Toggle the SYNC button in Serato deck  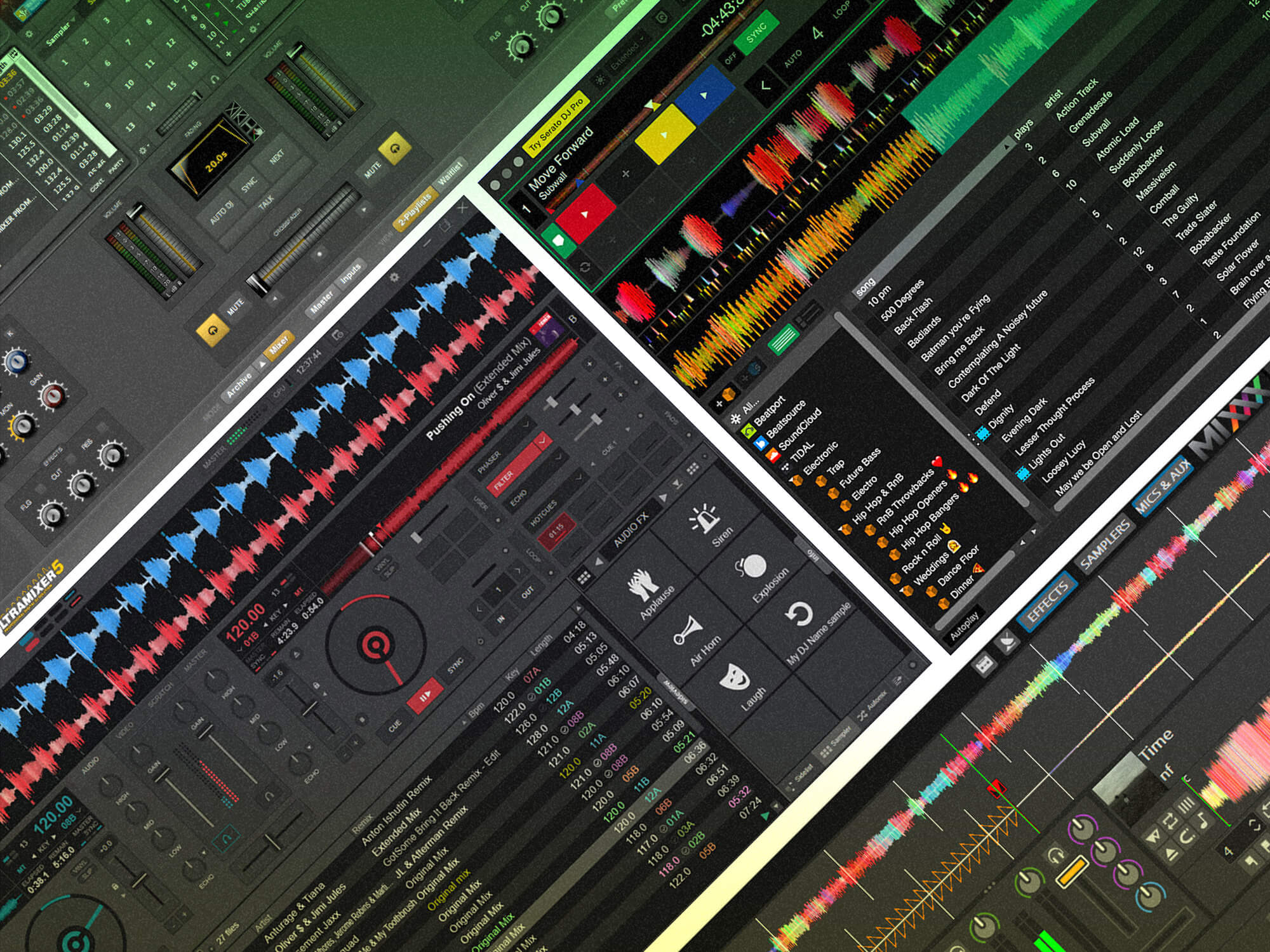point(756,33)
